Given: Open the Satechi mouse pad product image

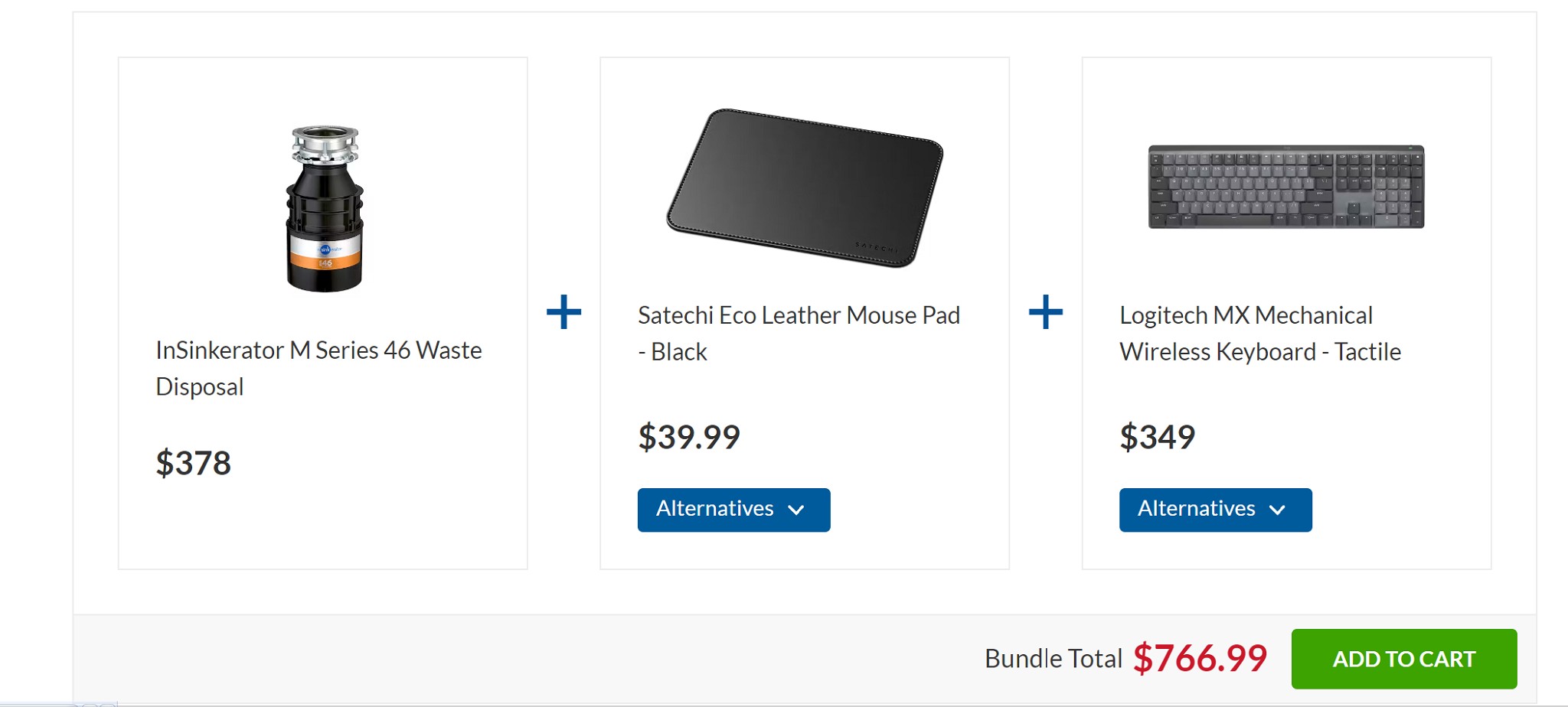Looking at the screenshot, I should 804,187.
